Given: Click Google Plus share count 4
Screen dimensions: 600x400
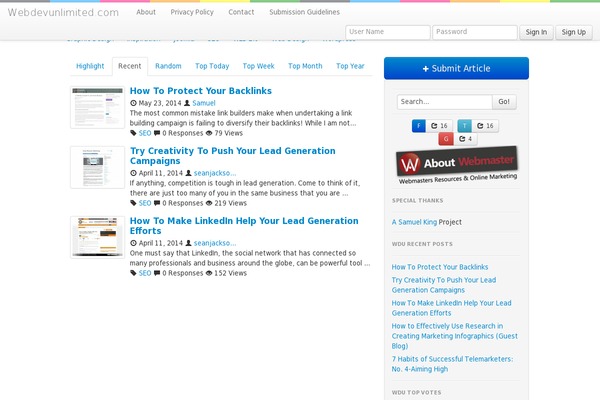Looking at the screenshot, I should [466, 139].
